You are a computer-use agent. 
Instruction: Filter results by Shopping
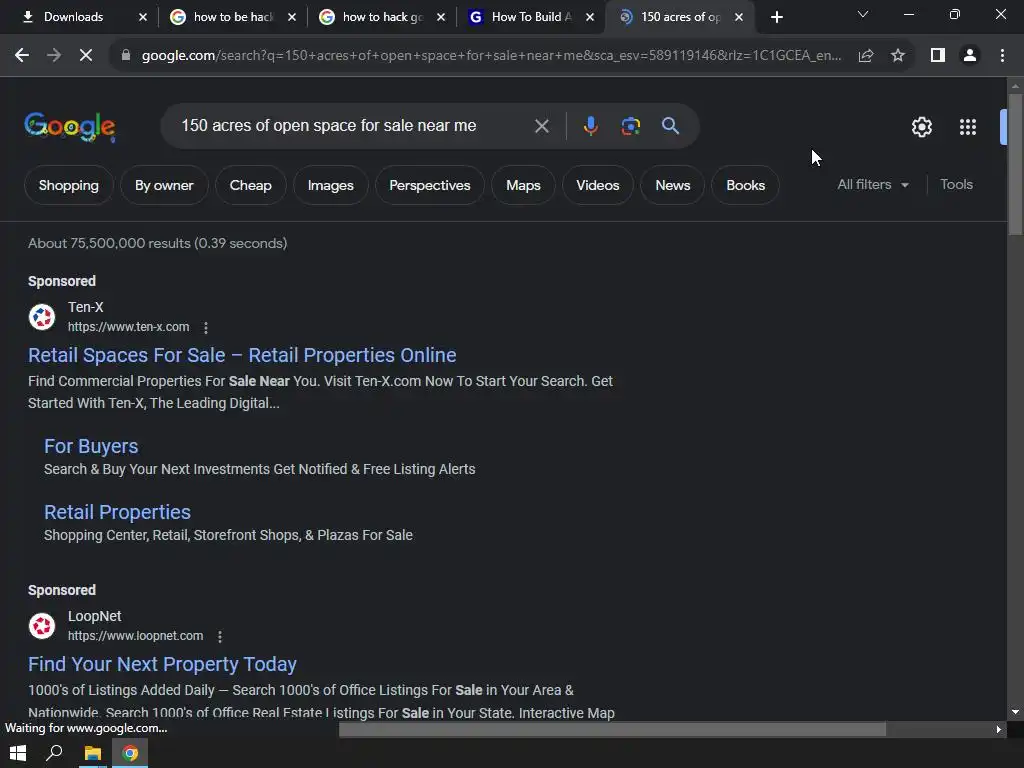pyautogui.click(x=69, y=185)
